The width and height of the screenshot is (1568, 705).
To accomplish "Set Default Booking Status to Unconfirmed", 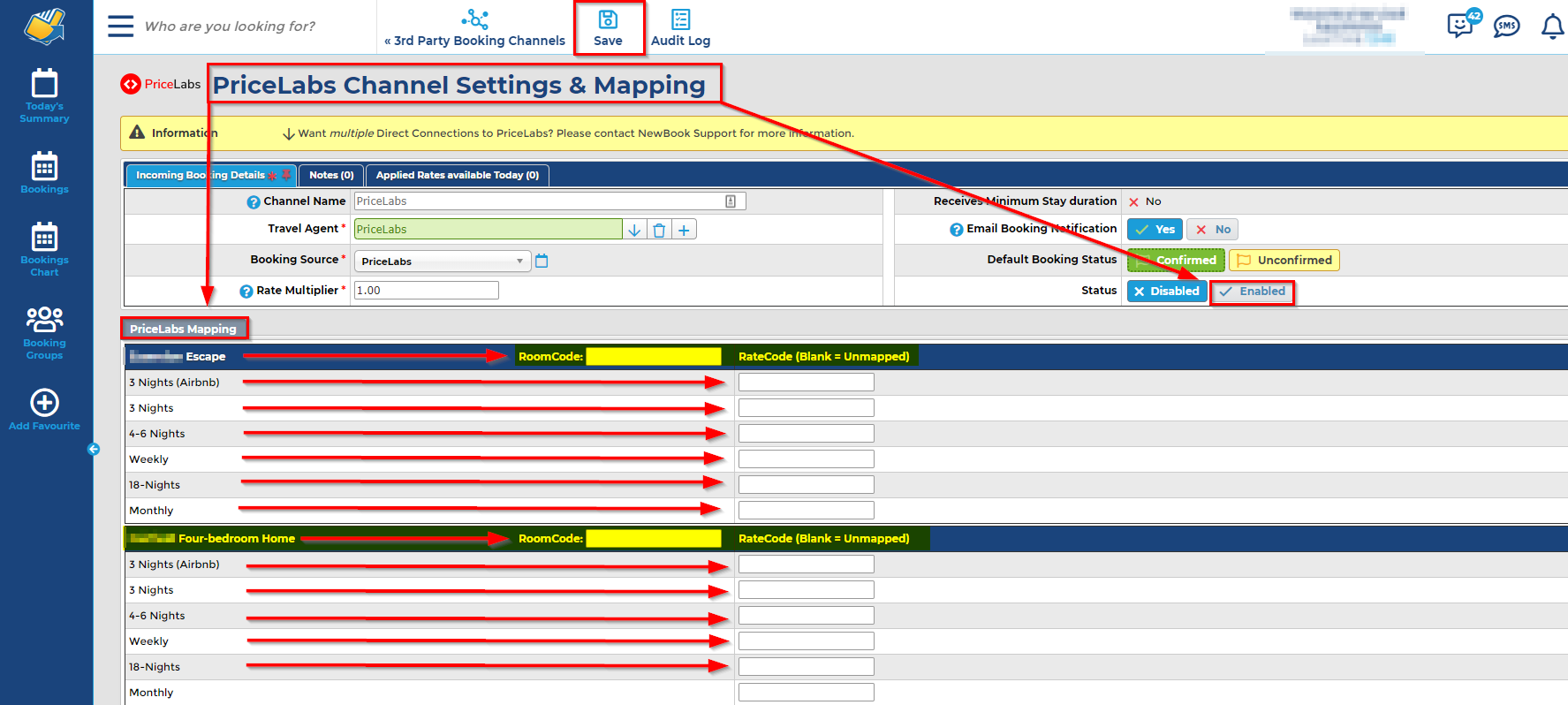I will (x=1284, y=261).
